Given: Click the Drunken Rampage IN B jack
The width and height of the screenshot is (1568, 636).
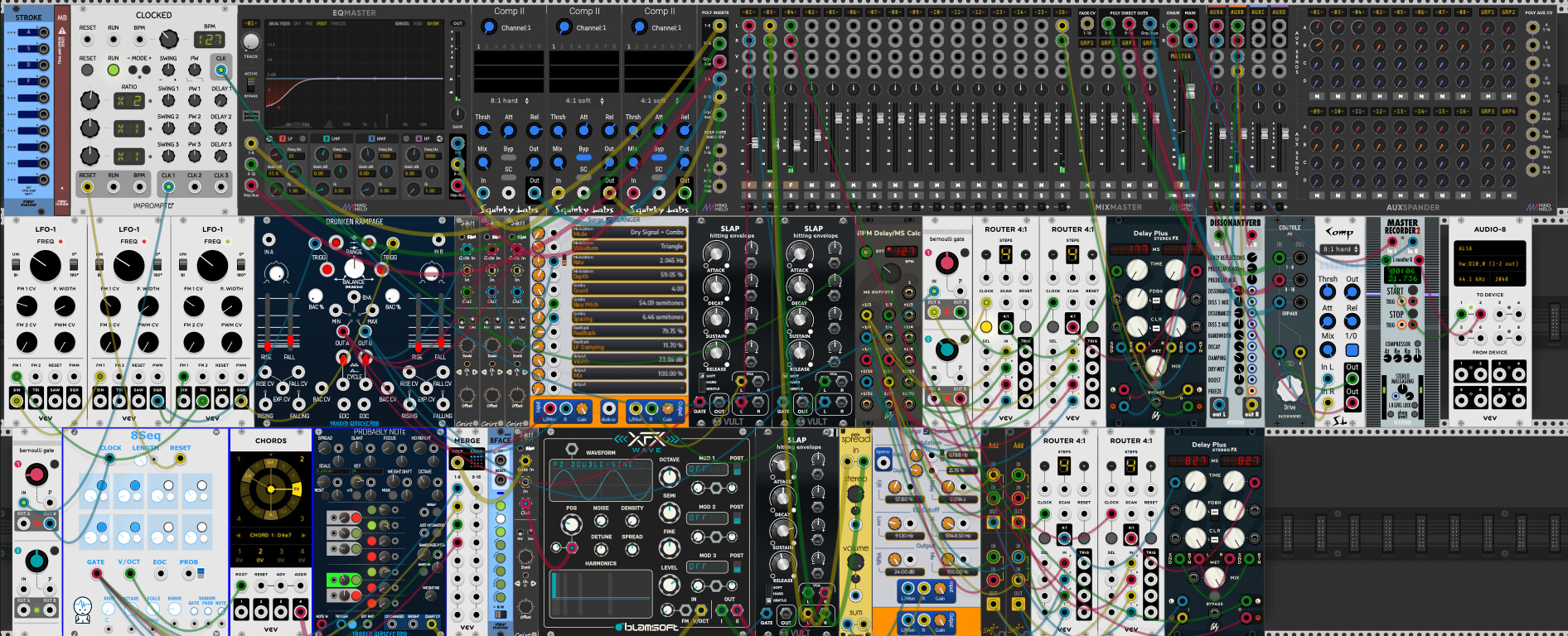Looking at the screenshot, I should pyautogui.click(x=439, y=240).
